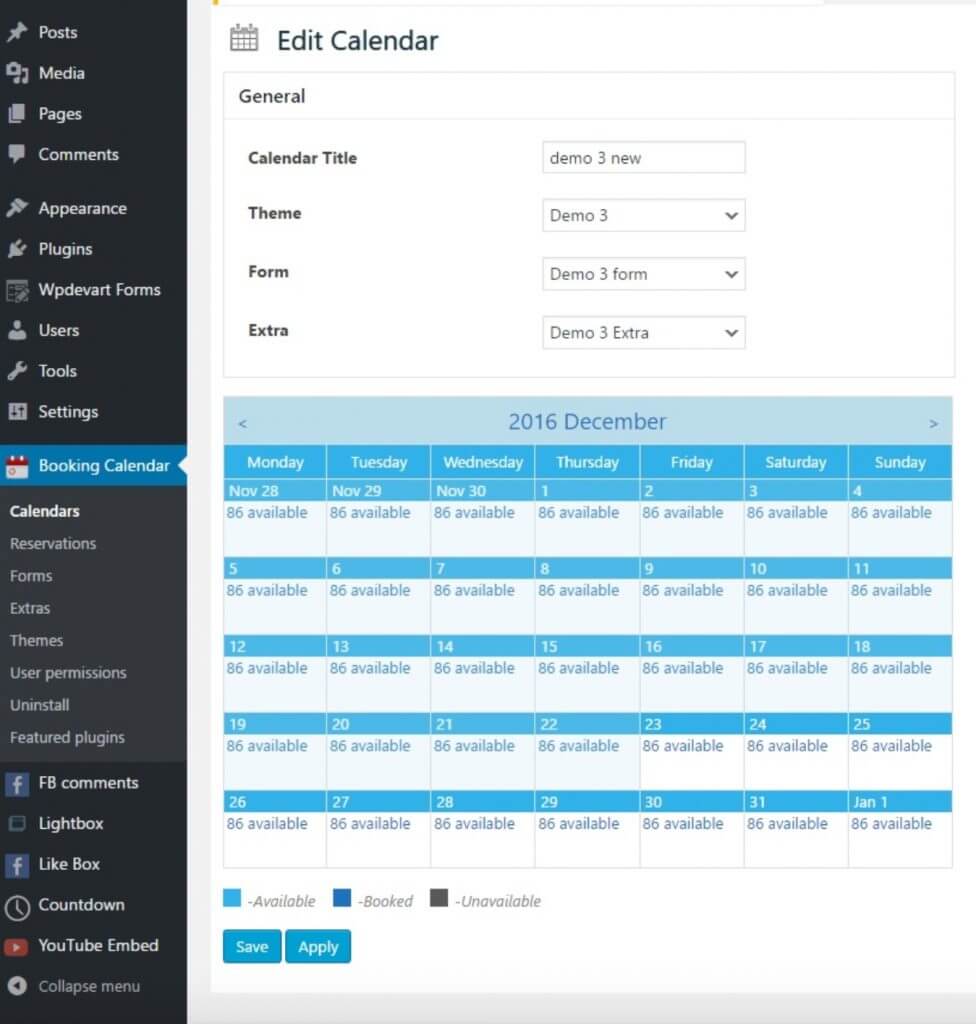Go to next month with right arrow
This screenshot has width=976, height=1024.
933,423
